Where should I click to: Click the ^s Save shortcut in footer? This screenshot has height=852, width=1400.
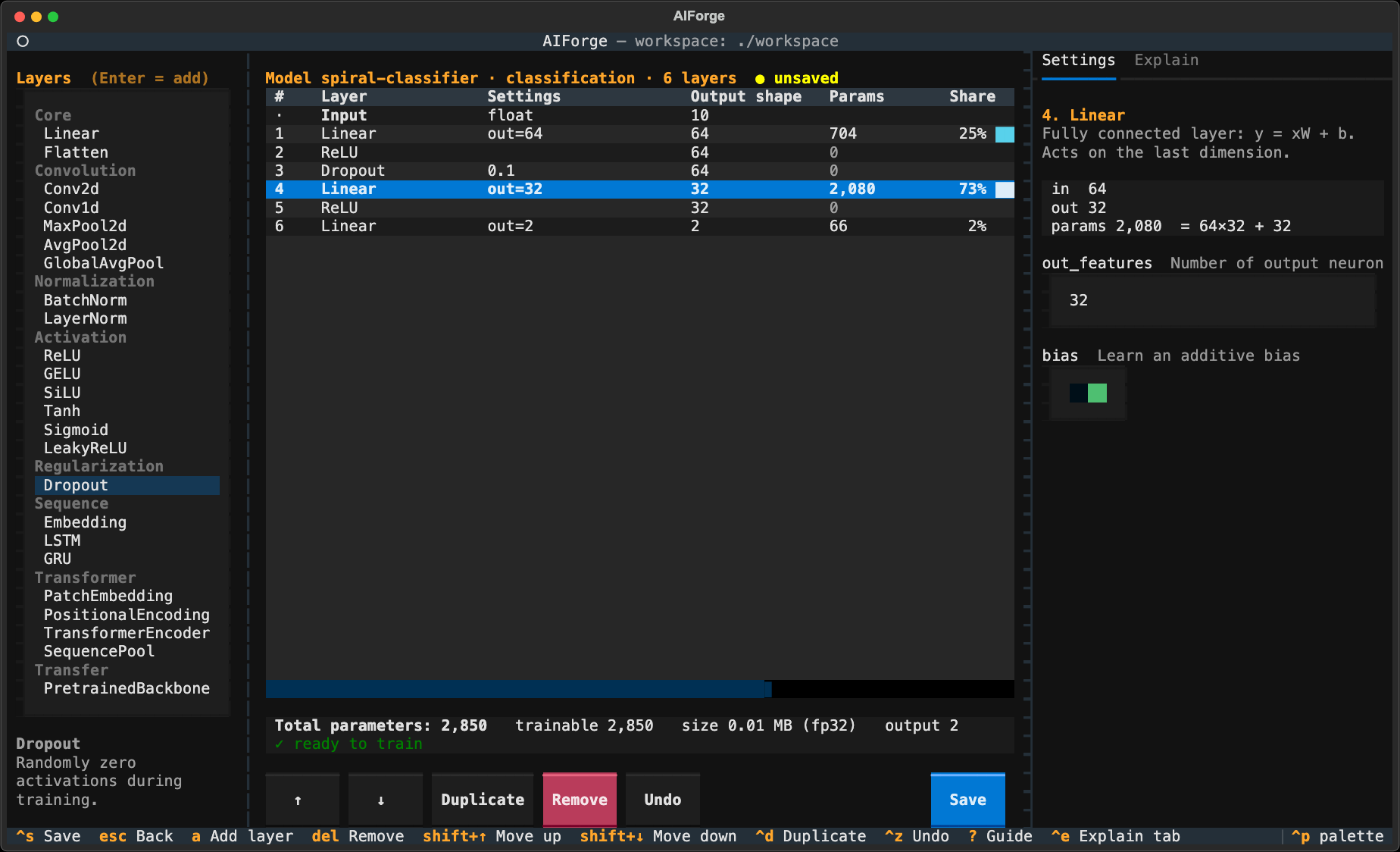[48, 836]
